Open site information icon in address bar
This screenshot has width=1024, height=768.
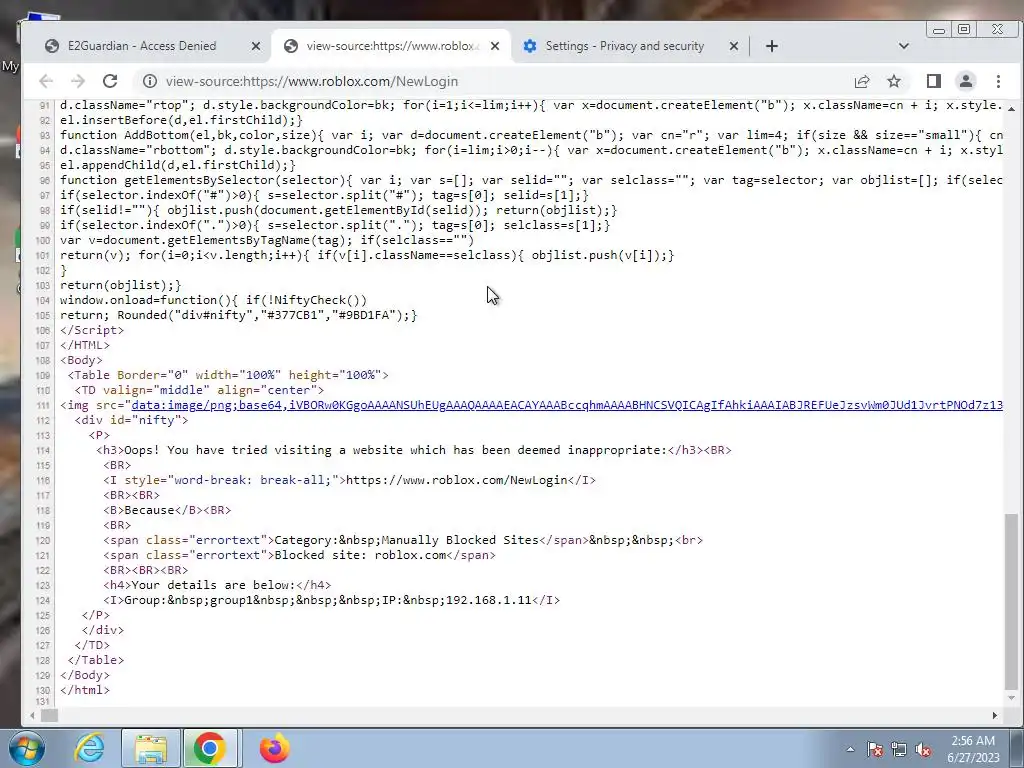point(150,81)
